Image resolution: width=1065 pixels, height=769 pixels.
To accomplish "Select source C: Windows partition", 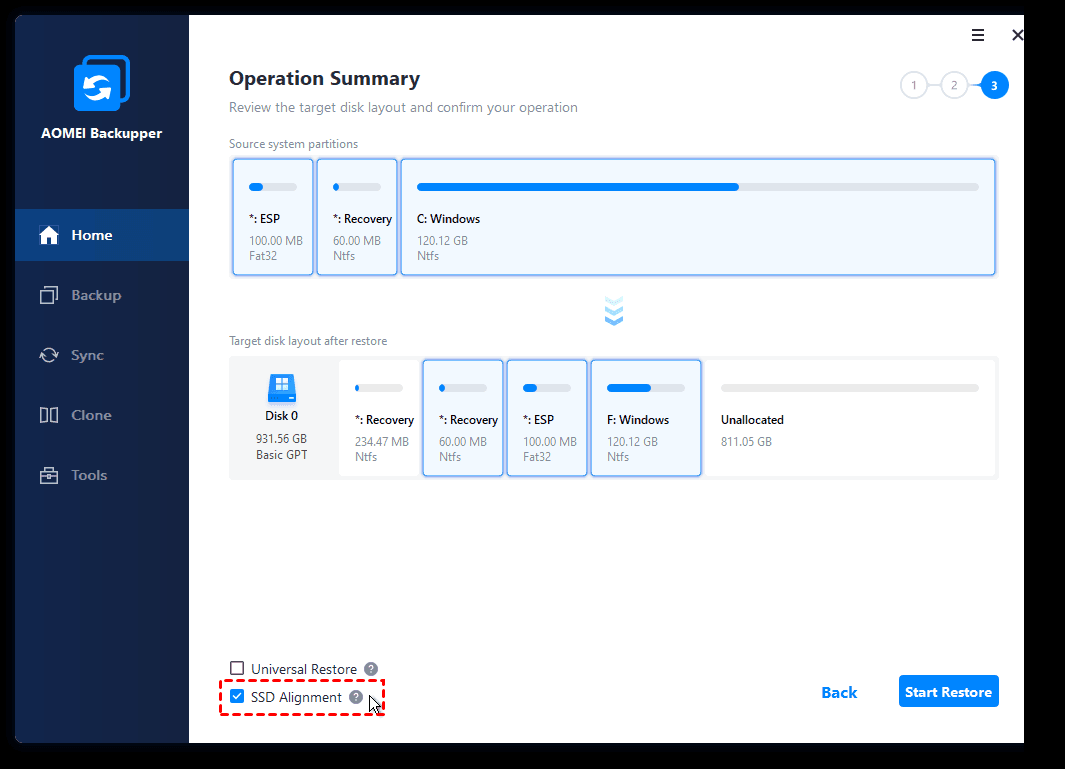I will coord(698,217).
